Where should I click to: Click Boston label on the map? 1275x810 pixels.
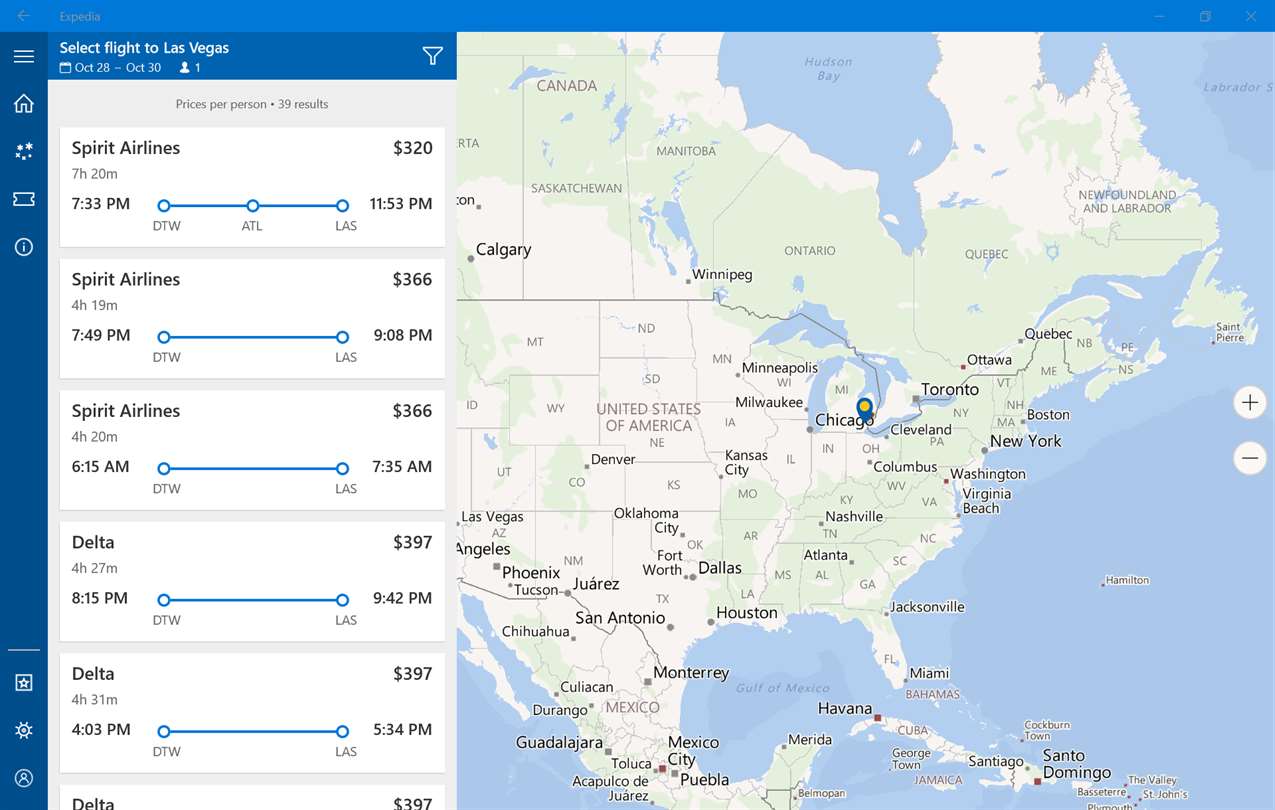click(1048, 414)
